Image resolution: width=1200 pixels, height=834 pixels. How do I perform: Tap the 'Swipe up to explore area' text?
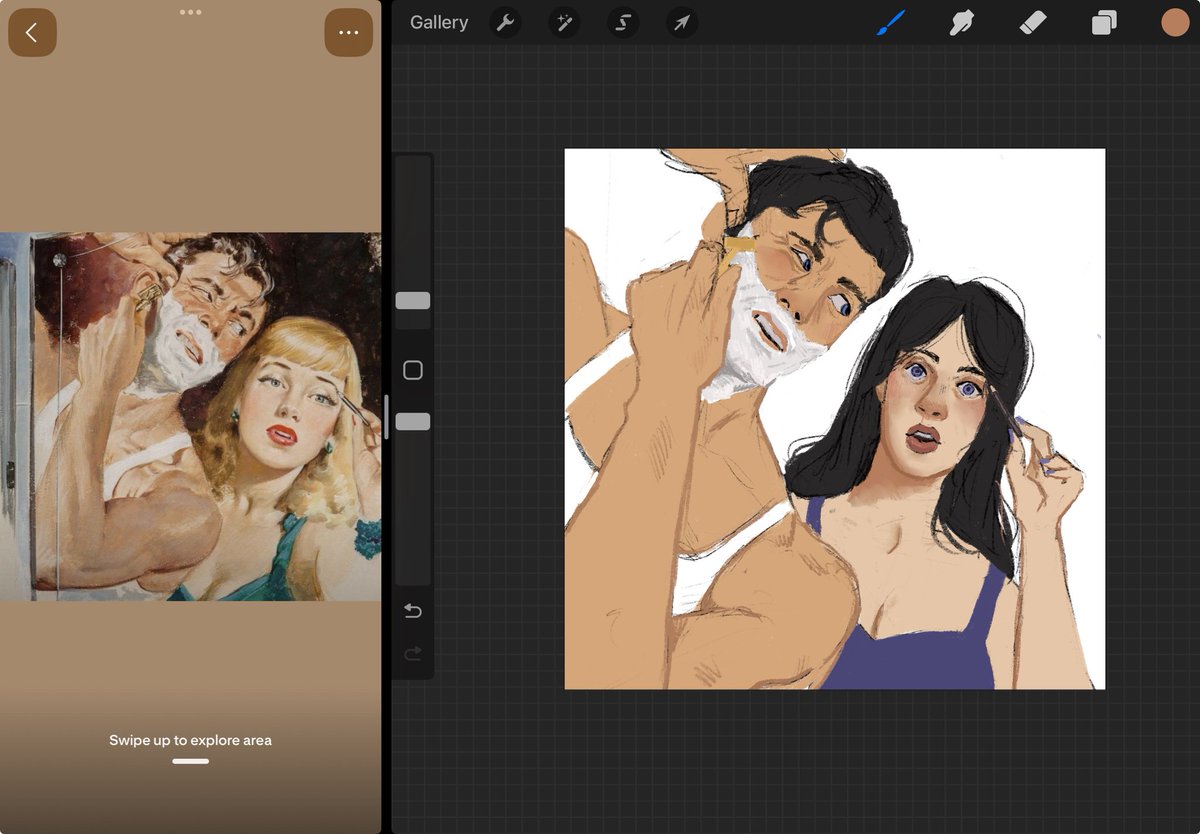pyautogui.click(x=190, y=741)
